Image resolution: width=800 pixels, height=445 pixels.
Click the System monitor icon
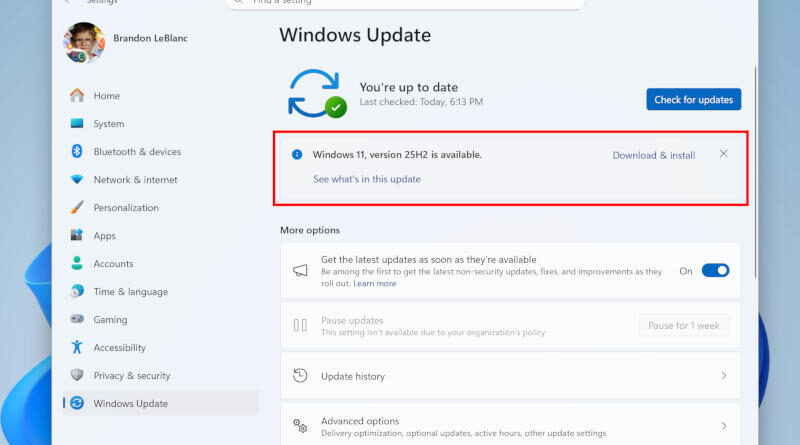77,123
